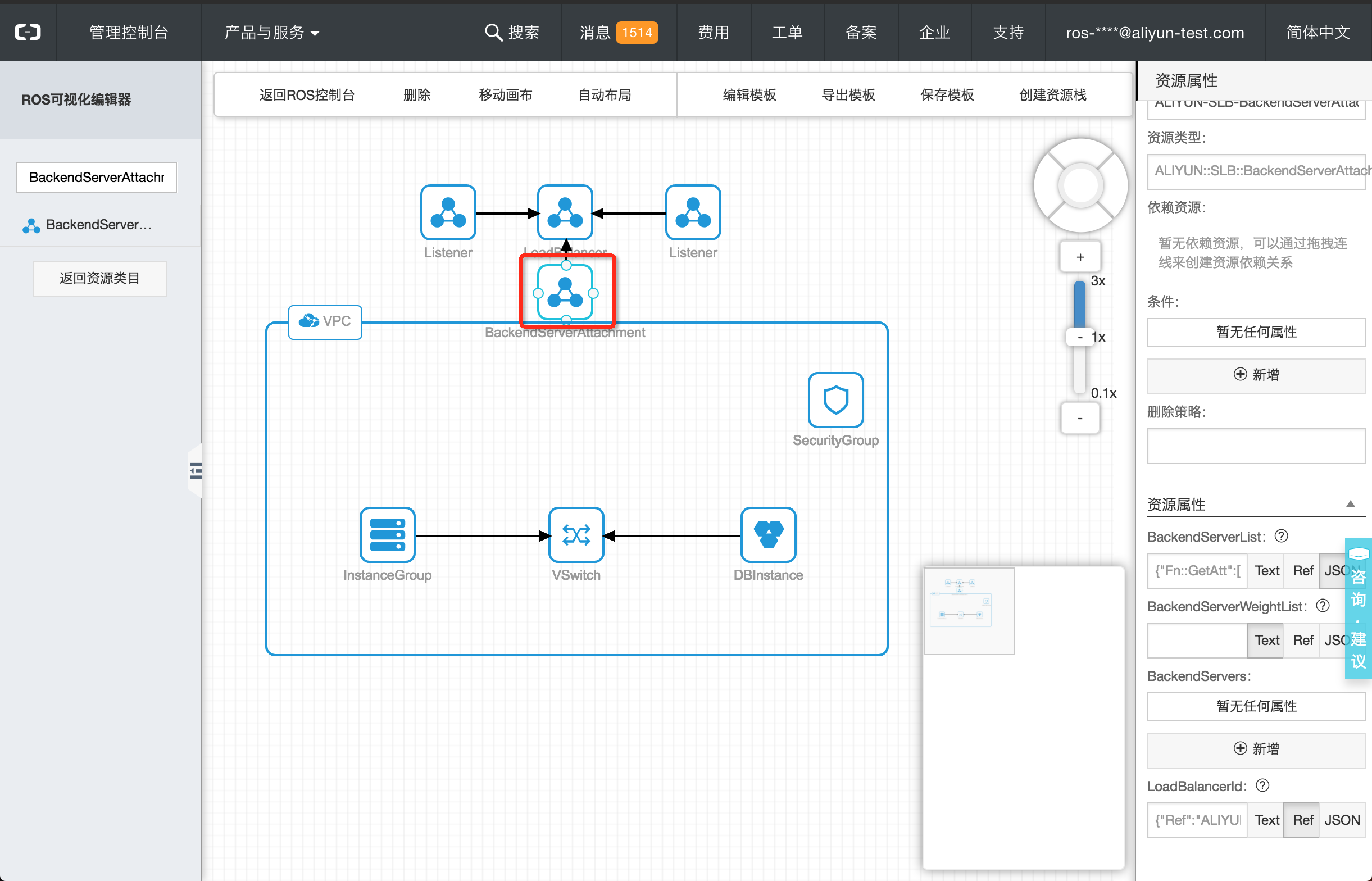Image resolution: width=1372 pixels, height=881 pixels.
Task: Click the LoadBalancerId help question icon
Action: tap(1262, 785)
